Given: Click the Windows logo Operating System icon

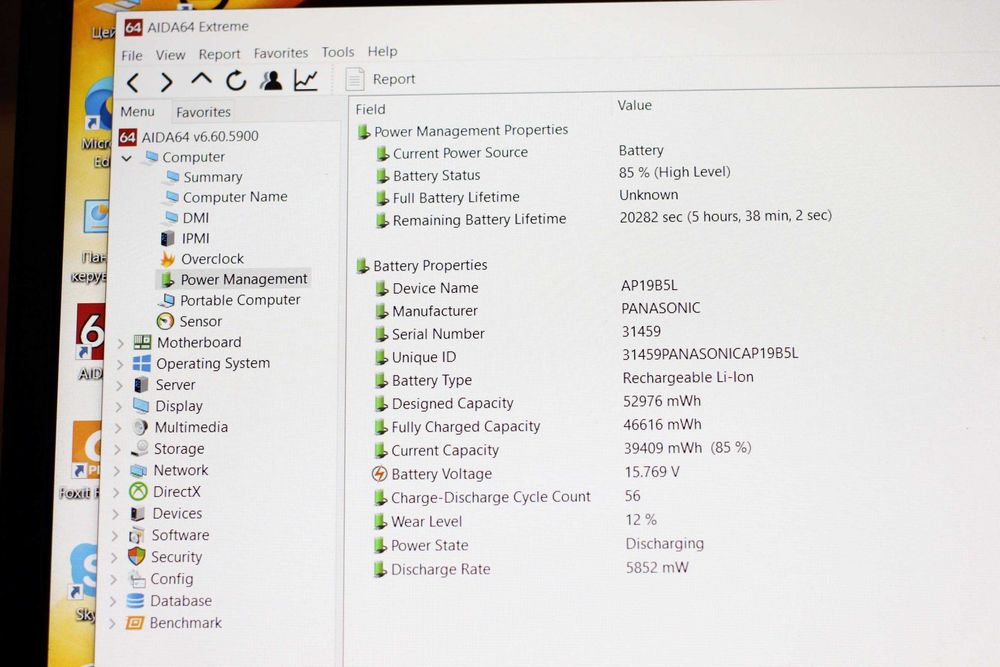Looking at the screenshot, I should [x=142, y=363].
